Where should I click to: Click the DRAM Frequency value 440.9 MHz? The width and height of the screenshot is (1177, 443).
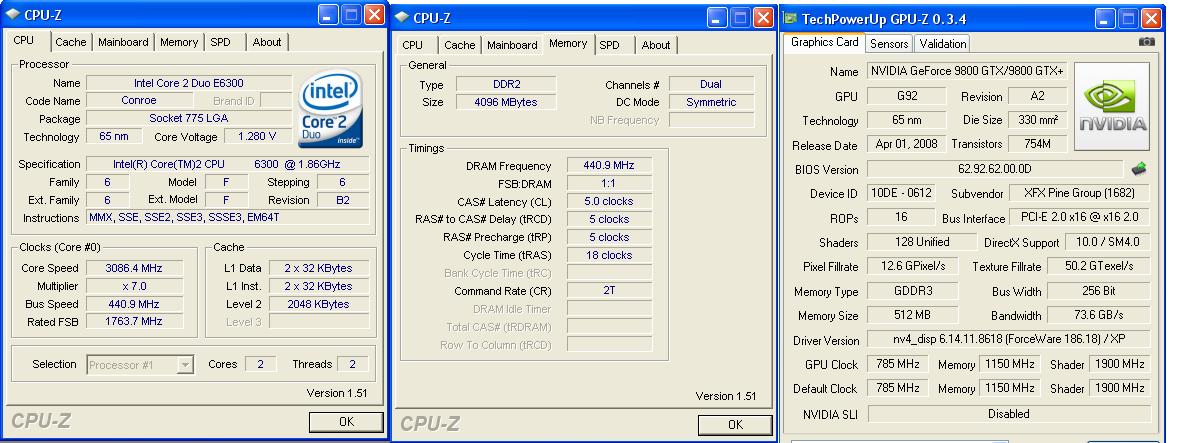(609, 165)
